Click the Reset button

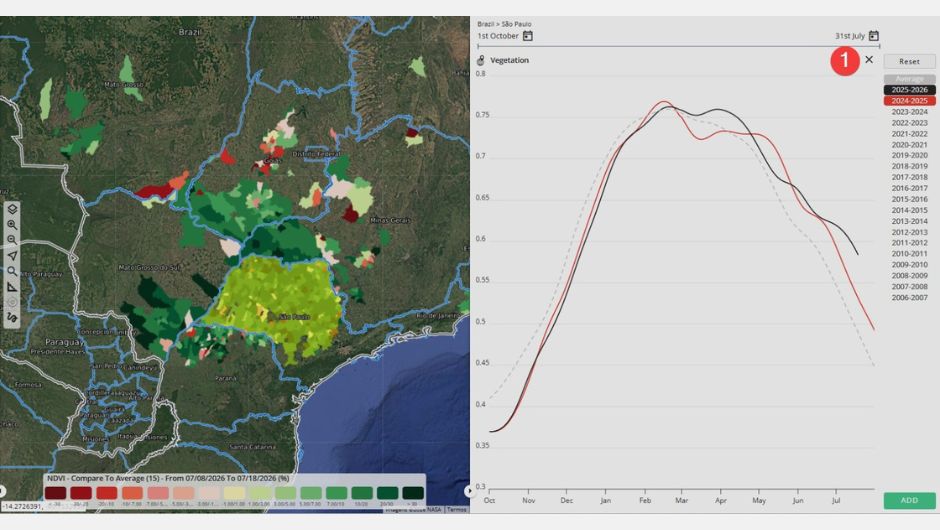[x=909, y=61]
